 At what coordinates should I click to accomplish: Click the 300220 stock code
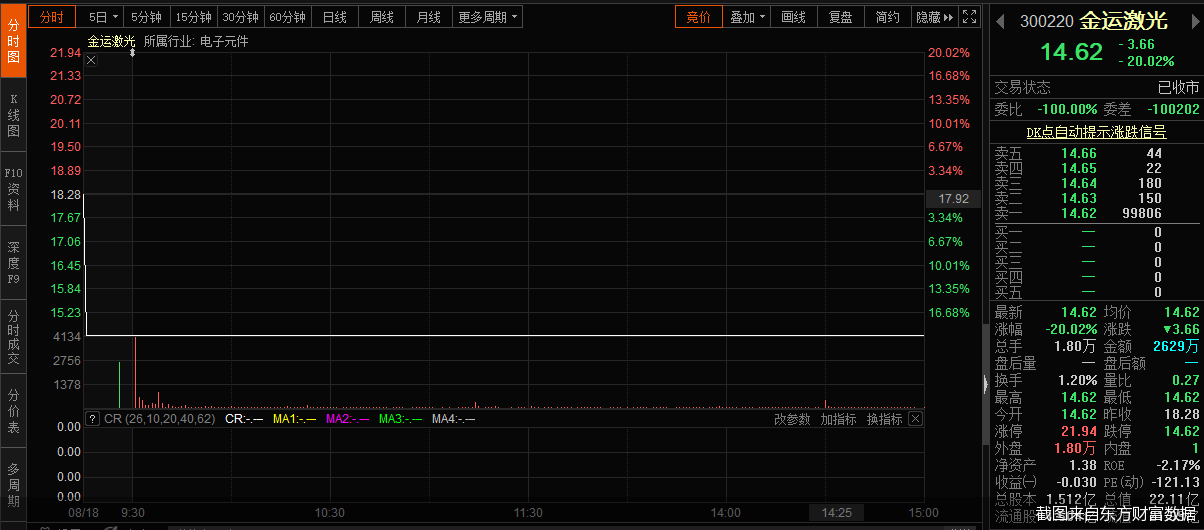(1046, 20)
